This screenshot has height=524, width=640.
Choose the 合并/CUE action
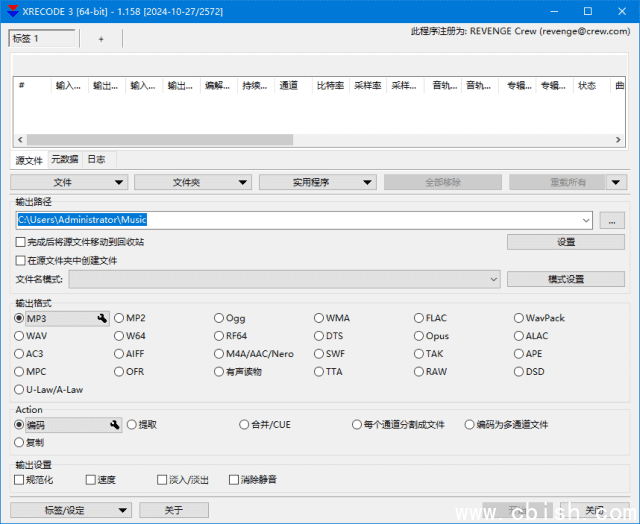[x=244, y=425]
